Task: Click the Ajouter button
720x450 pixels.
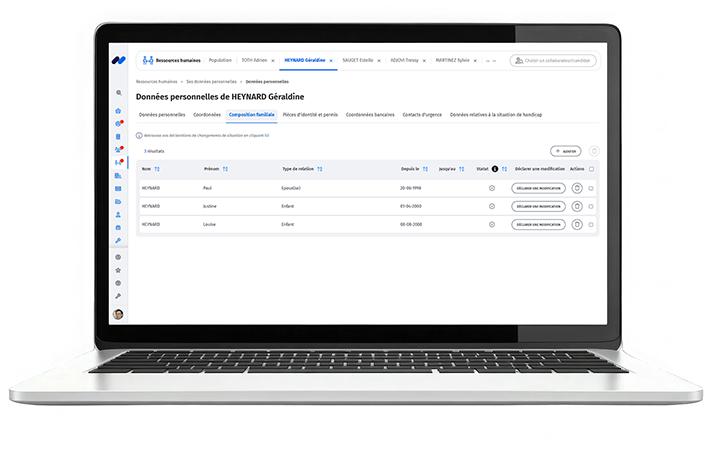Action: pos(566,151)
